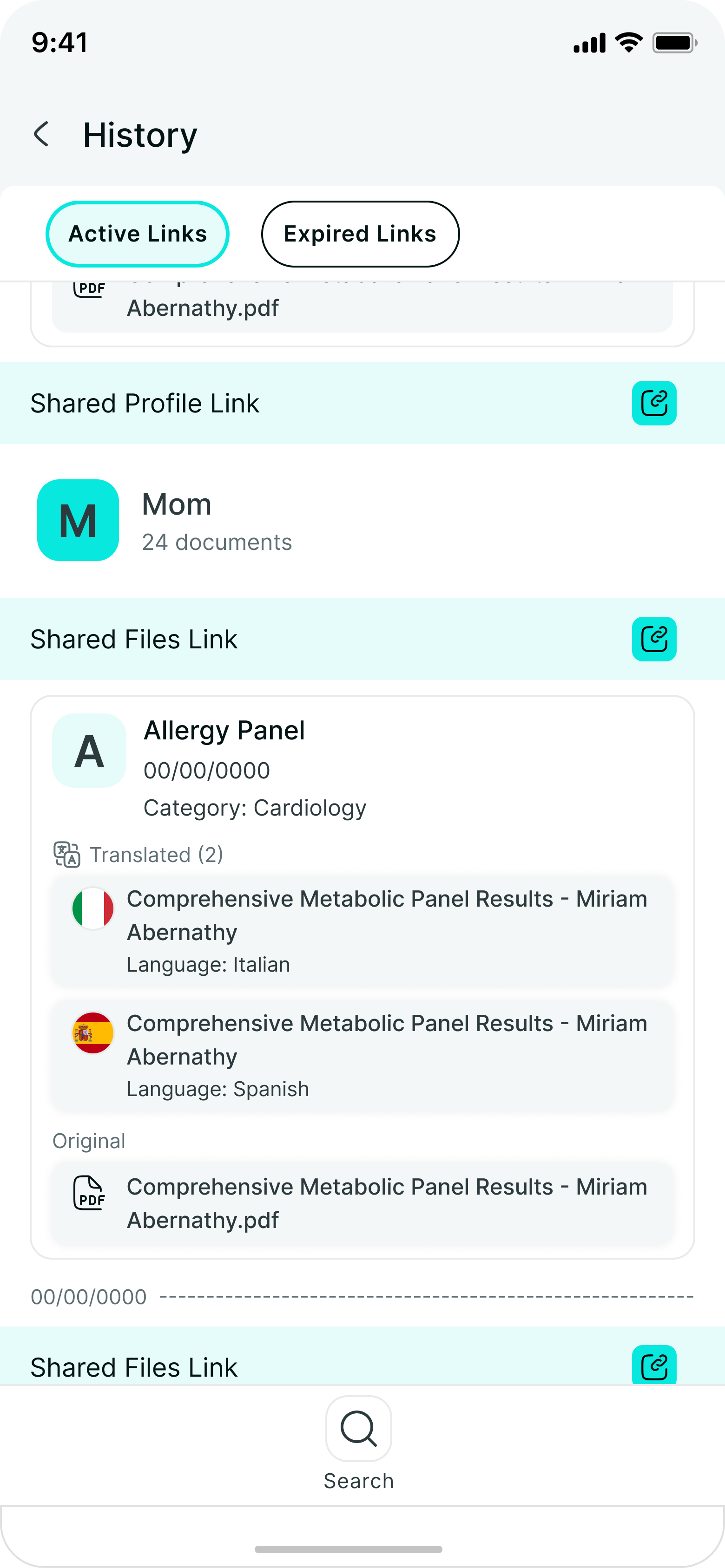Tap the Italian flag icon
This screenshot has width=725, height=1568.
coord(92,908)
